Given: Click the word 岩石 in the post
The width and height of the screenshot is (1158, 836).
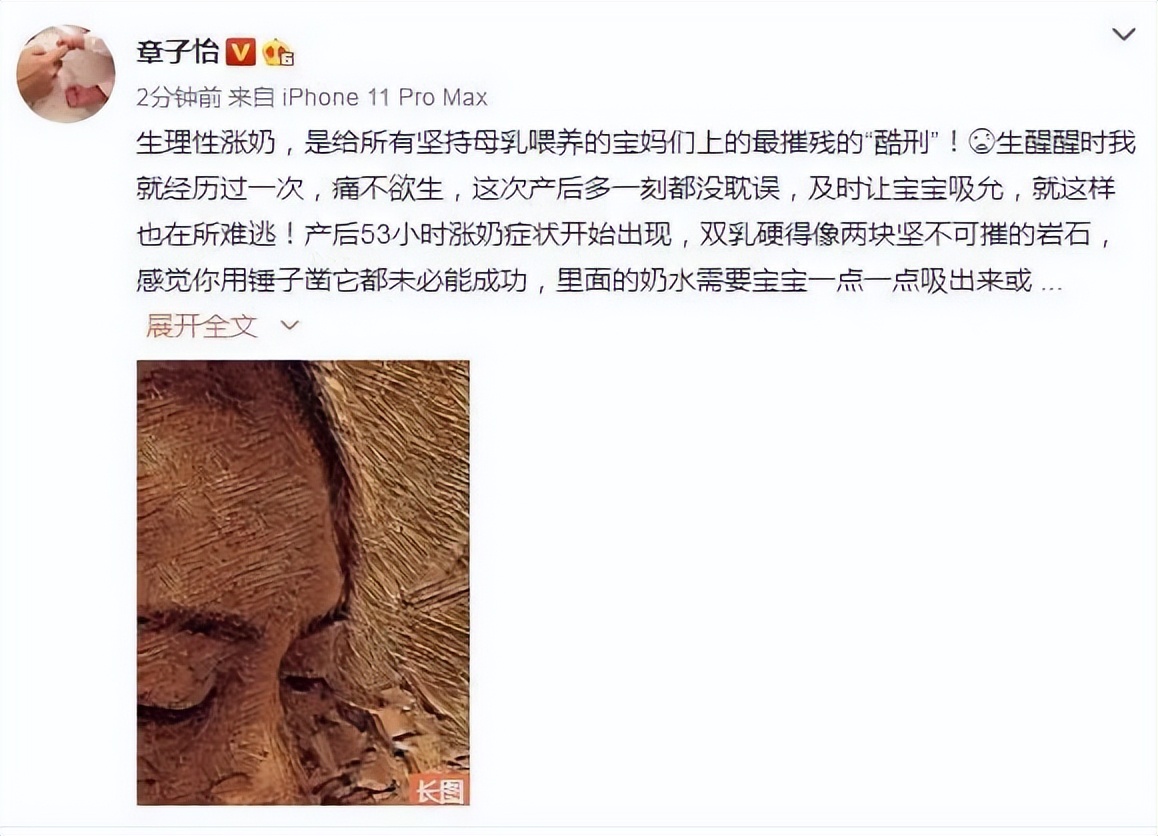Looking at the screenshot, I should tap(1062, 235).
